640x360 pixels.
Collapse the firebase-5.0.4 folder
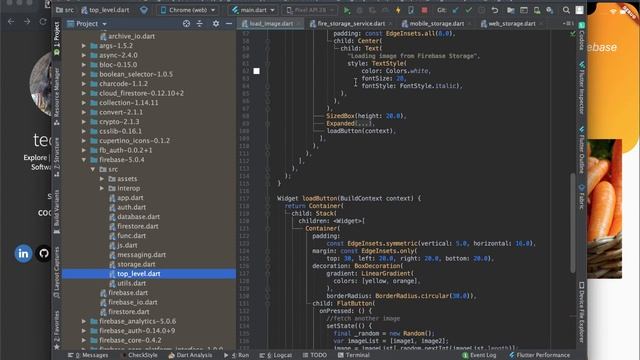pyautogui.click(x=84, y=160)
